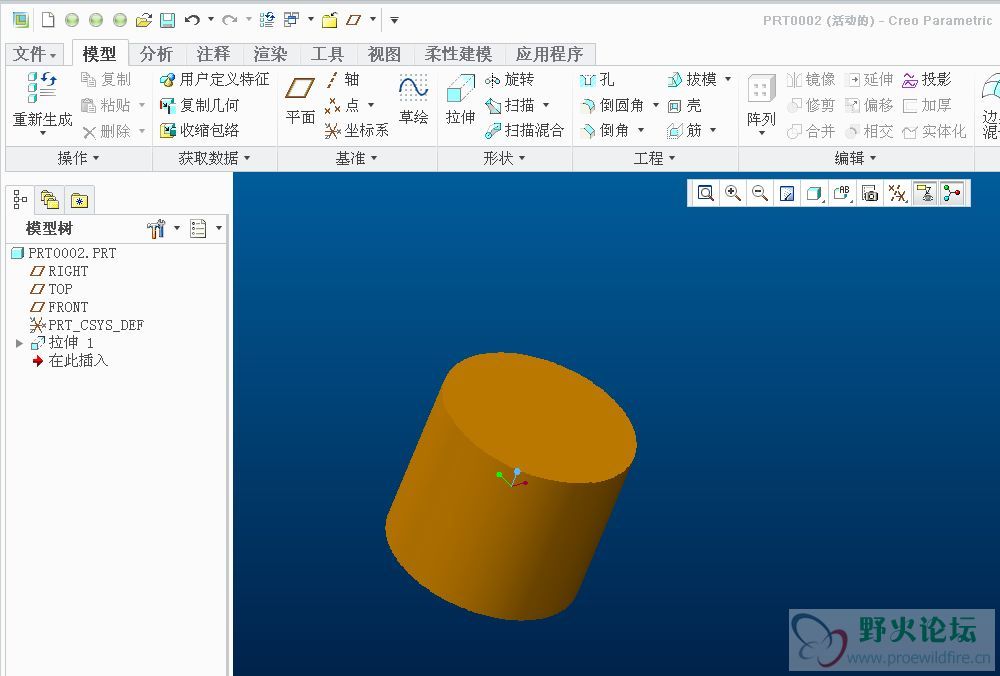
Task: Open the dropdown arrow beside 倒圆角
Action: tap(656, 105)
